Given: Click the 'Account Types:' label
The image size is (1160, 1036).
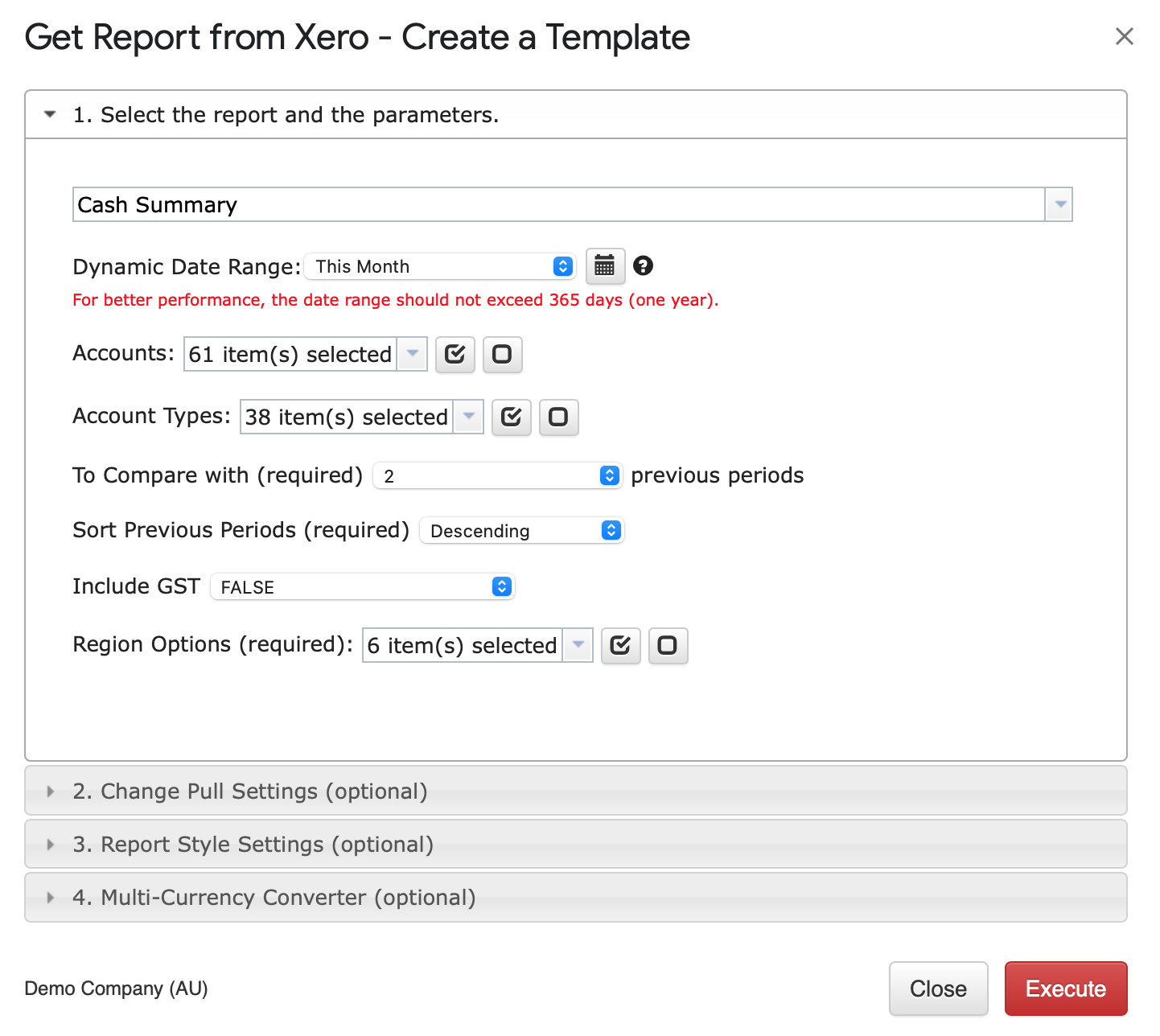Looking at the screenshot, I should tap(152, 417).
